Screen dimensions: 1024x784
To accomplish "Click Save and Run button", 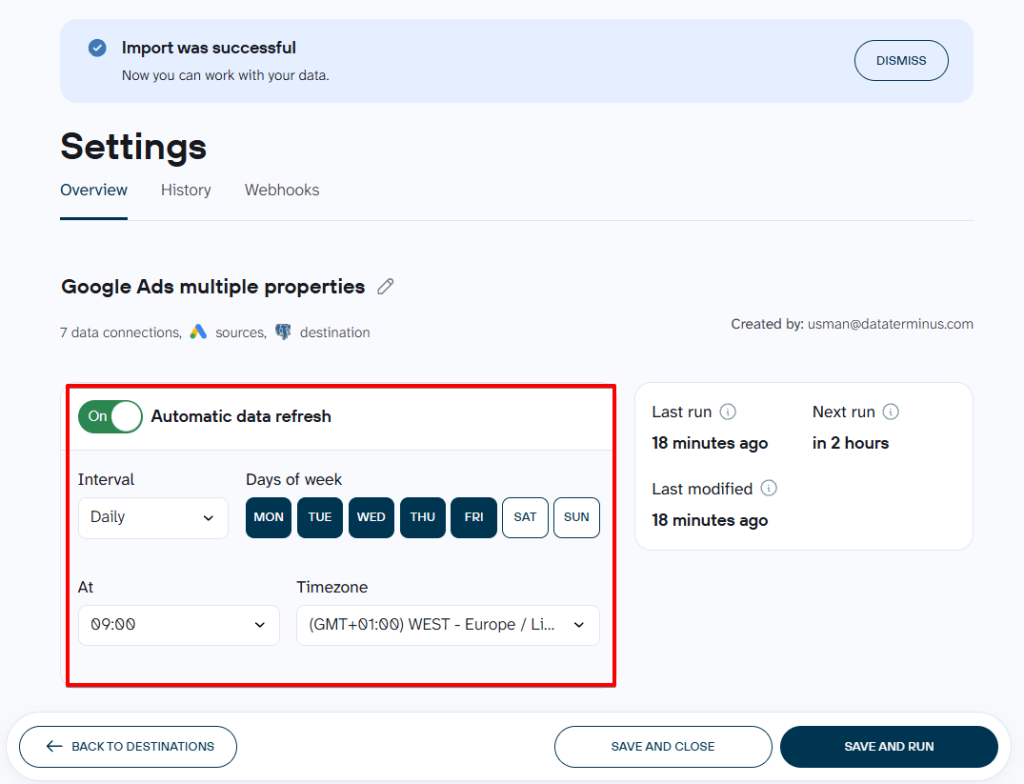I will (x=889, y=747).
